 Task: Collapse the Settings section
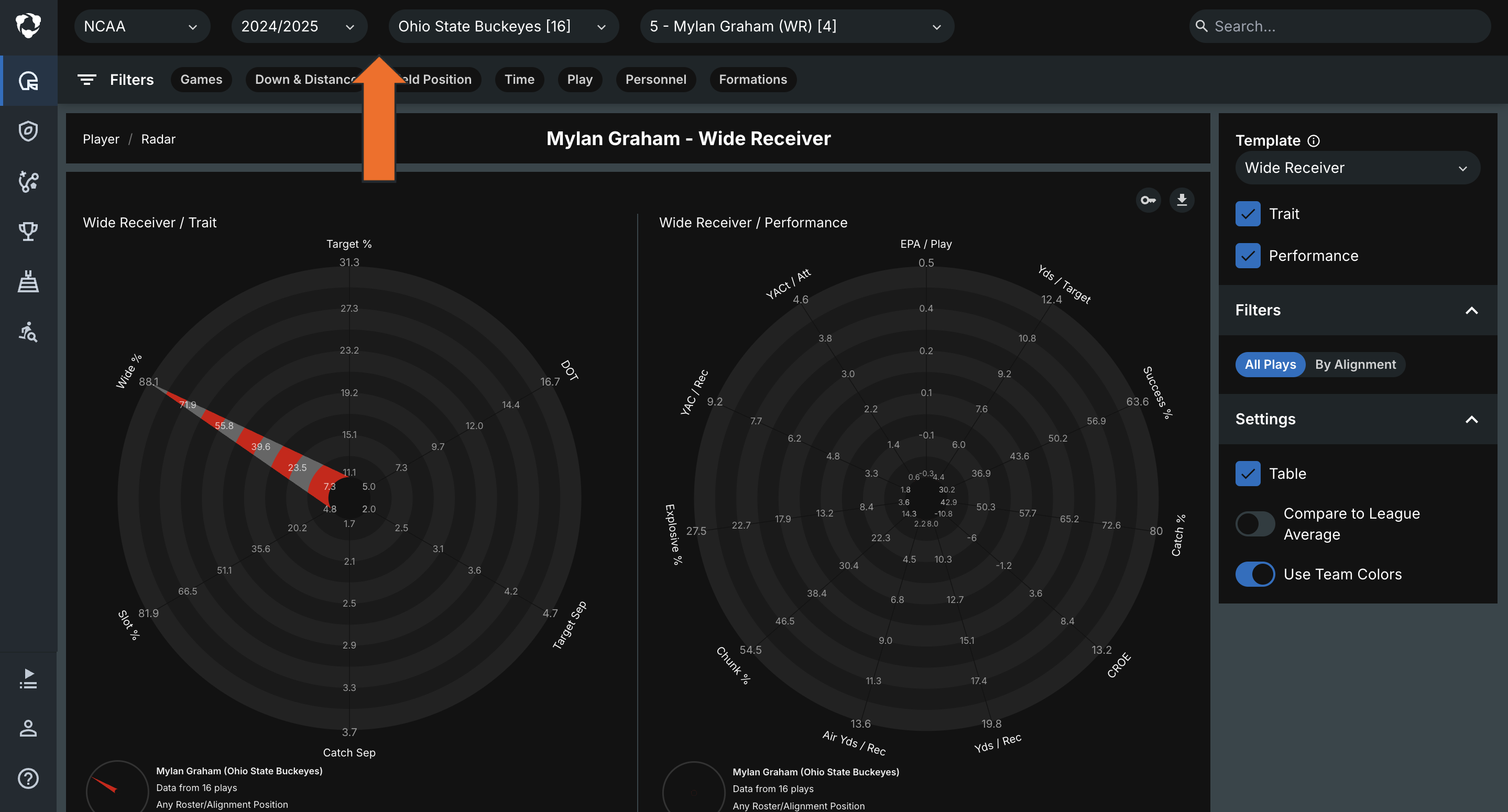pyautogui.click(x=1472, y=419)
